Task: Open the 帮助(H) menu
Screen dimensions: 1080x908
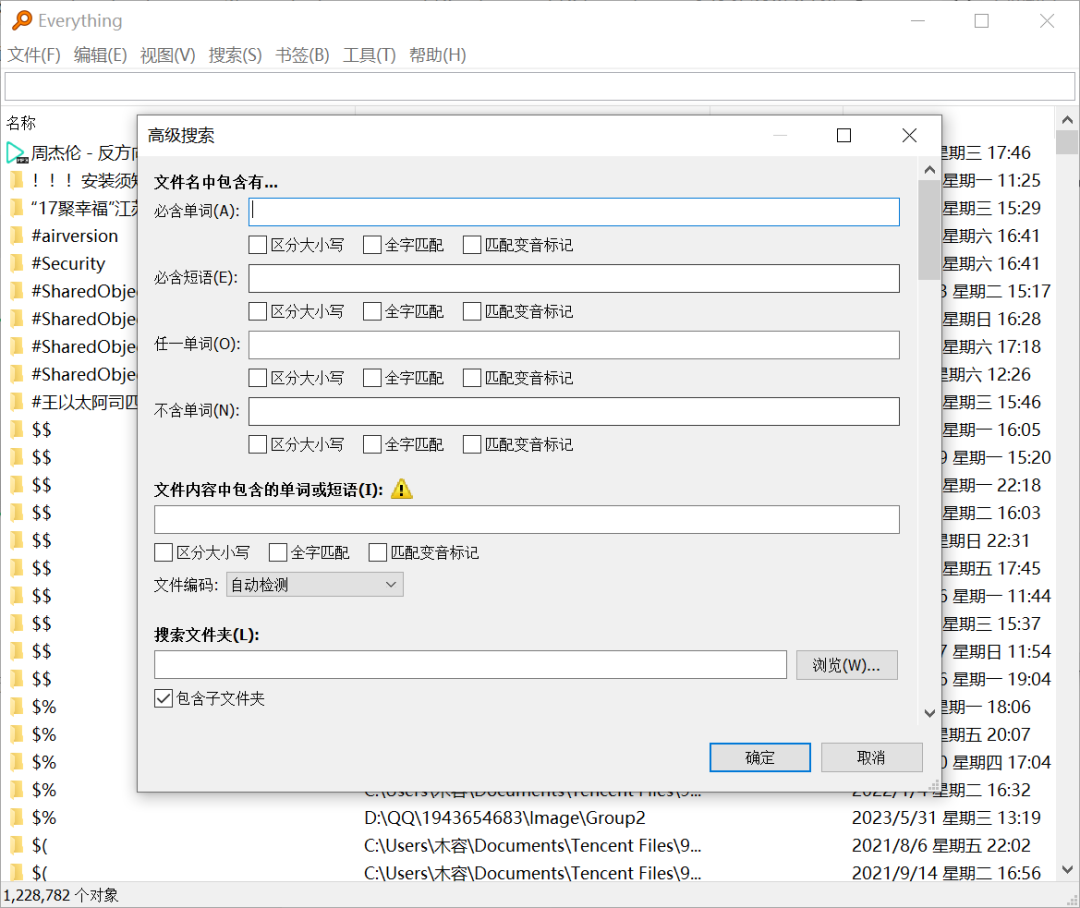Action: (x=437, y=55)
